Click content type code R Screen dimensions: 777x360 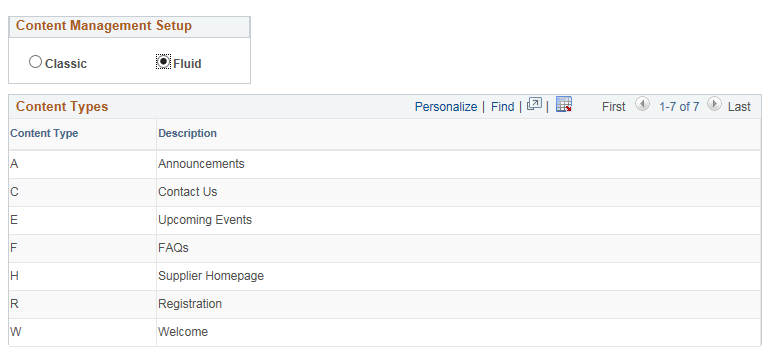[14, 304]
